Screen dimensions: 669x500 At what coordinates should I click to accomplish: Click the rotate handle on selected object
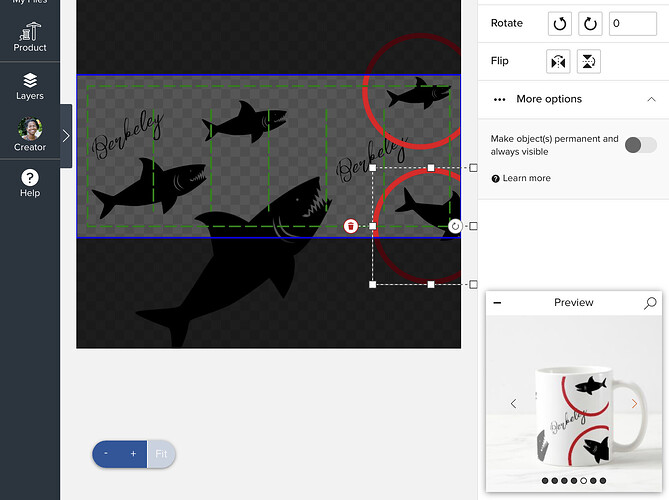455,226
